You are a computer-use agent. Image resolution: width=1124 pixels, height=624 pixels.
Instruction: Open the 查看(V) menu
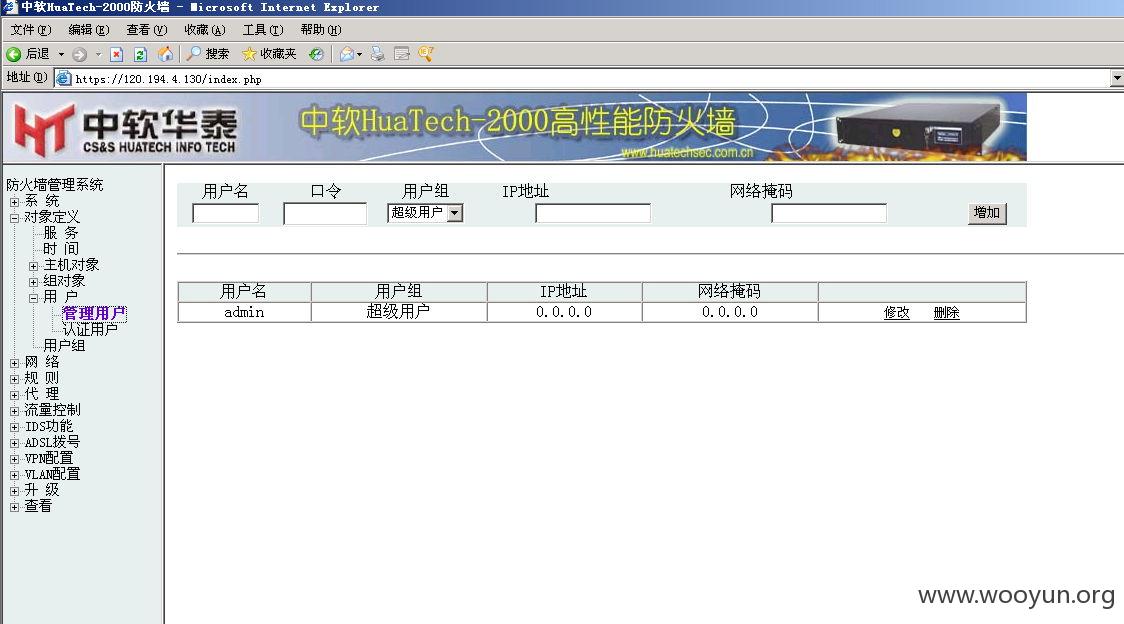pyautogui.click(x=146, y=30)
